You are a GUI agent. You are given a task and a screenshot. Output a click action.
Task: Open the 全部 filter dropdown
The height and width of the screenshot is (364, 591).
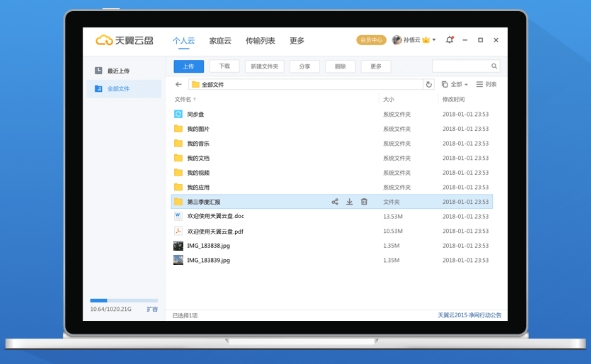tap(455, 84)
